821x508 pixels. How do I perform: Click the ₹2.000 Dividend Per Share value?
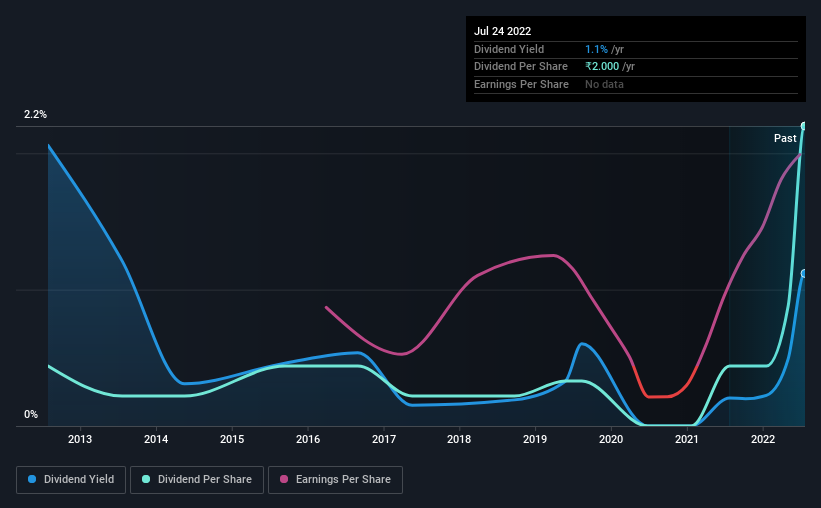602,67
